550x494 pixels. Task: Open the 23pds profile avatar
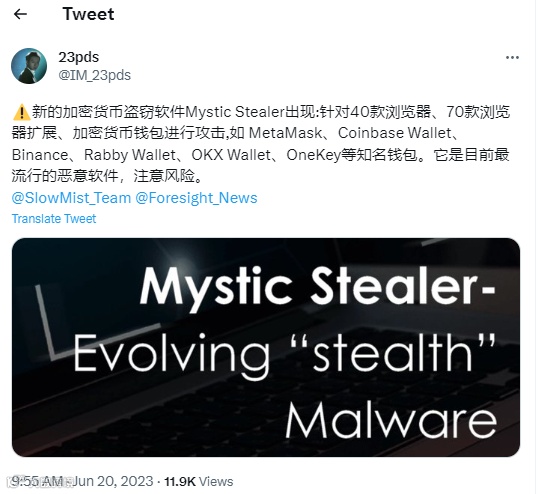click(29, 66)
